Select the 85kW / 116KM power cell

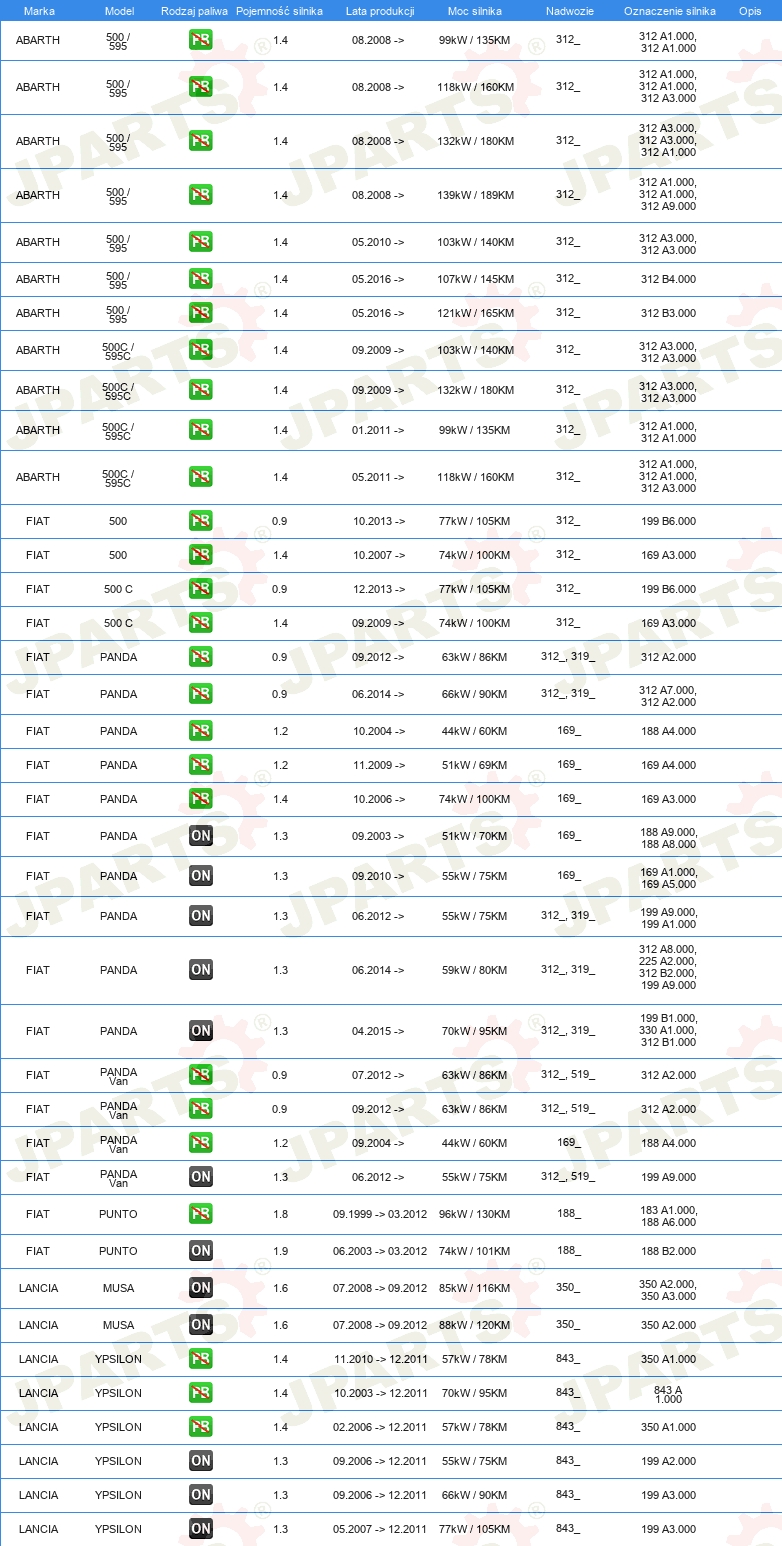click(475, 1288)
